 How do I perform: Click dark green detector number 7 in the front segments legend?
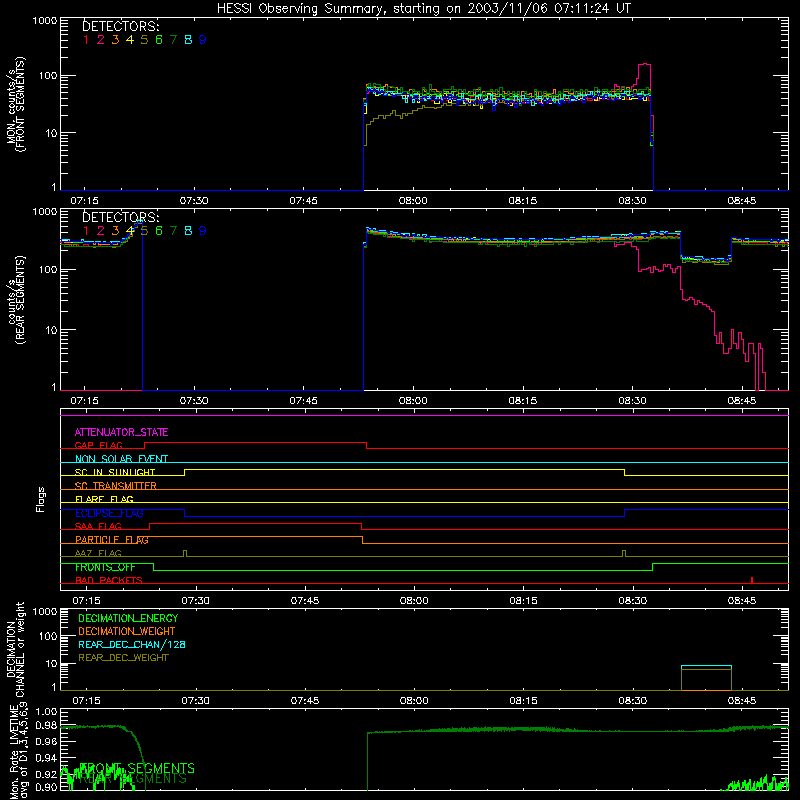[x=173, y=40]
